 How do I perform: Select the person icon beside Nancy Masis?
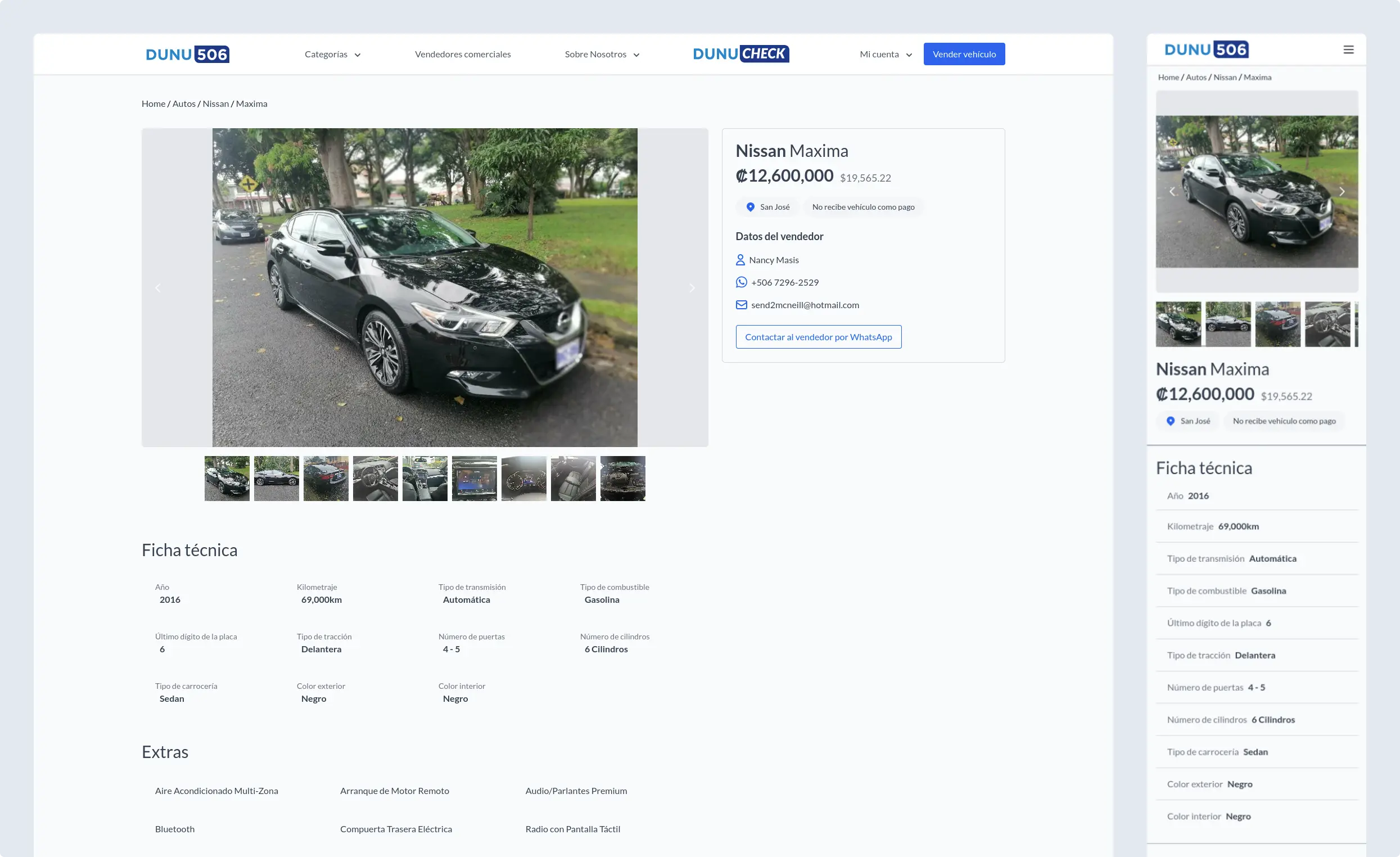(740, 260)
